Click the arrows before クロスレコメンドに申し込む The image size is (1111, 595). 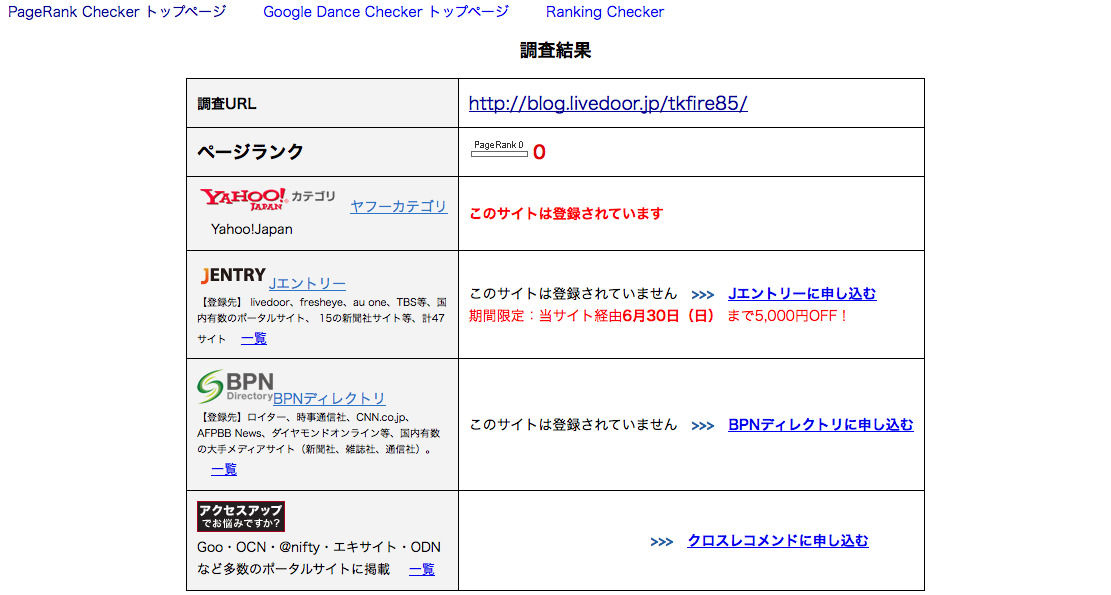coord(661,542)
